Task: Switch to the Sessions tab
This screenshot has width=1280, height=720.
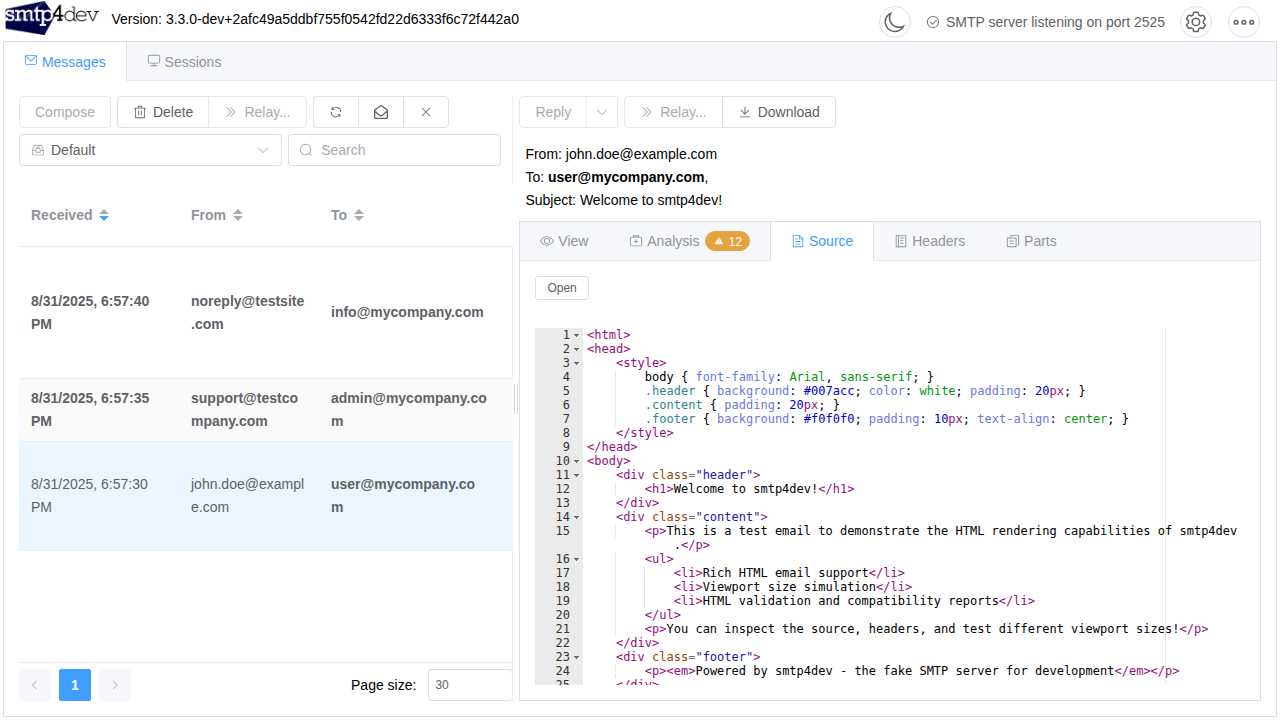Action: pos(184,62)
